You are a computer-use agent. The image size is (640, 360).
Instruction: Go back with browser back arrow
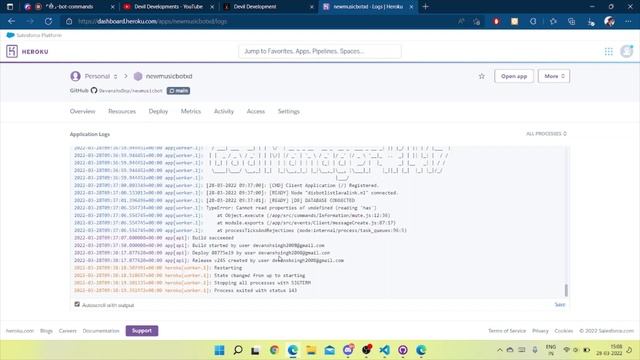[11, 21]
